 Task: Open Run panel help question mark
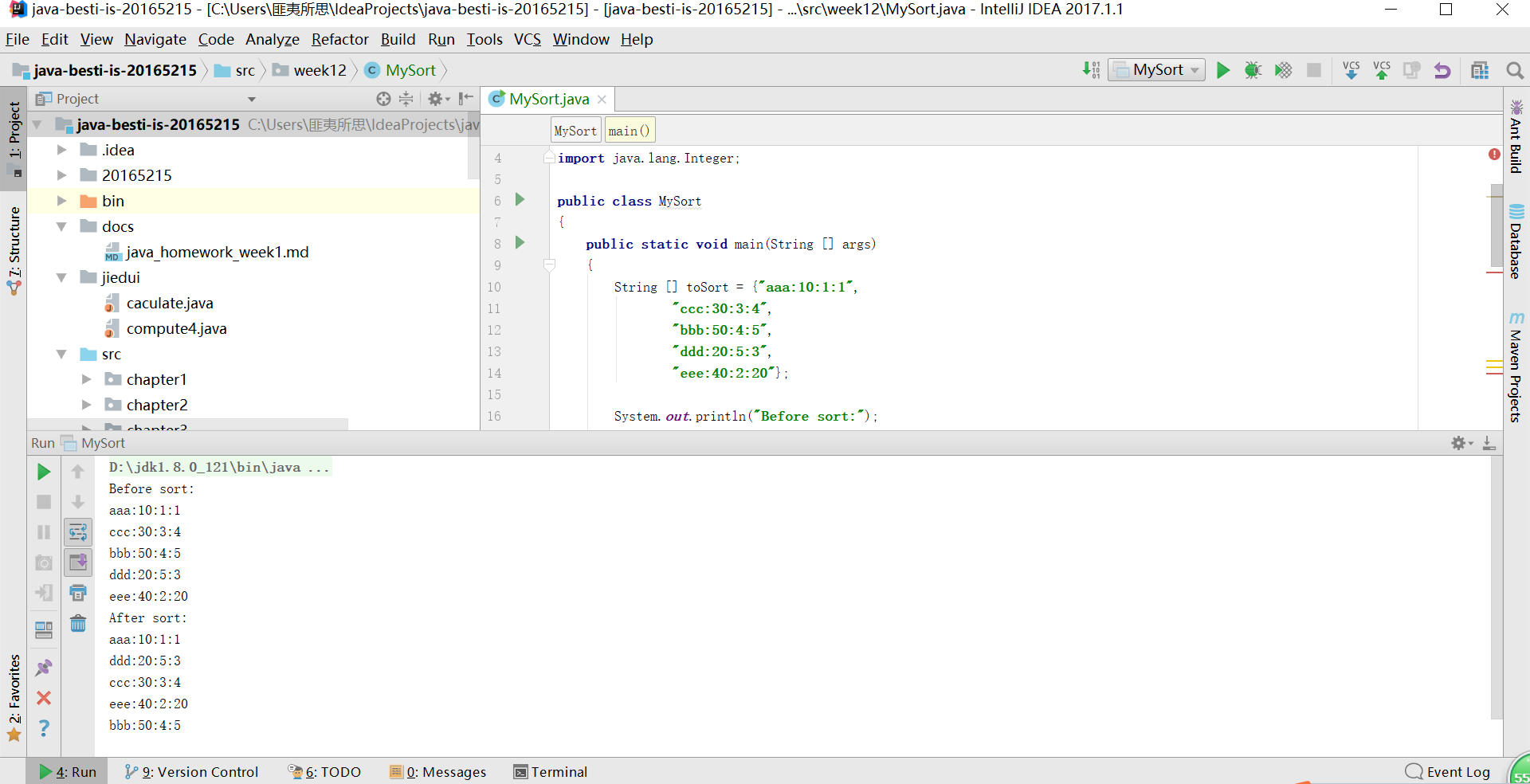click(x=44, y=728)
